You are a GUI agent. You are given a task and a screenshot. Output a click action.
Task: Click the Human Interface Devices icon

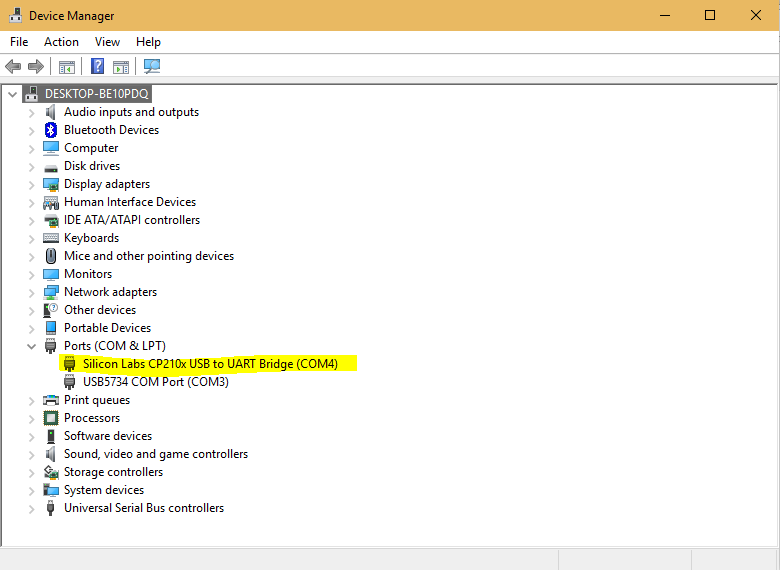click(x=51, y=202)
